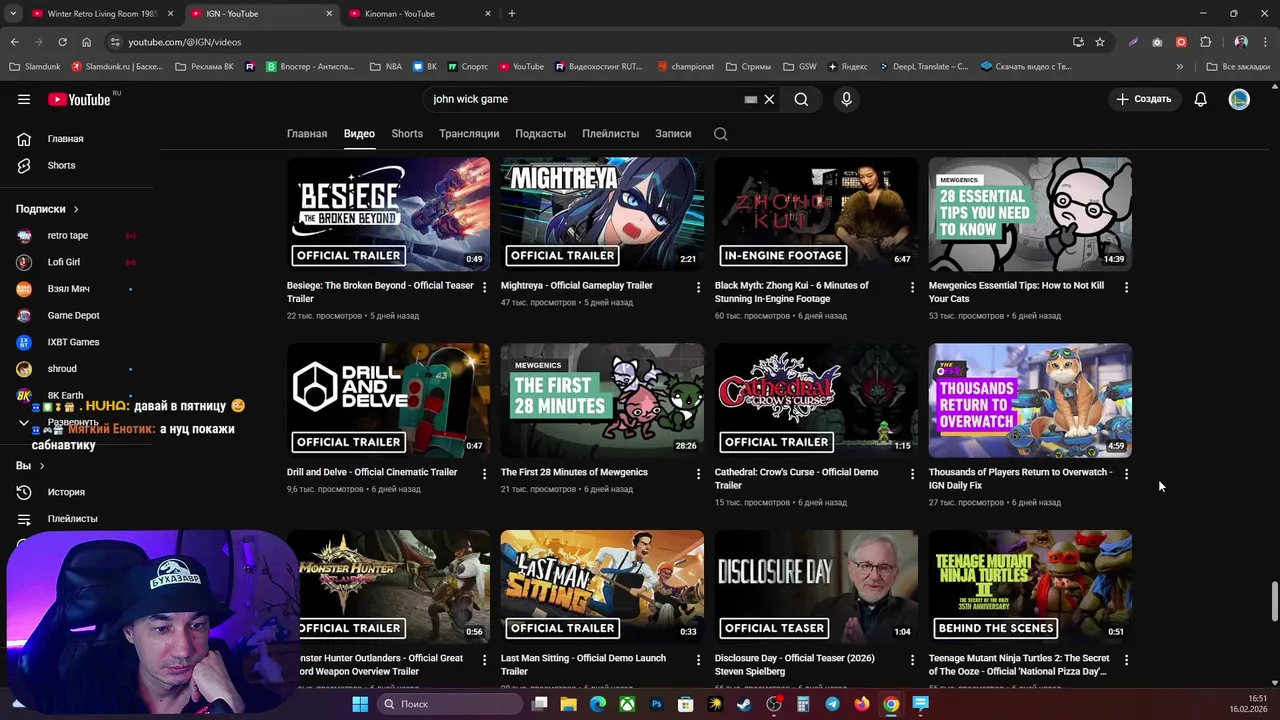
Task: Select the Видео channel tab
Action: click(x=359, y=134)
